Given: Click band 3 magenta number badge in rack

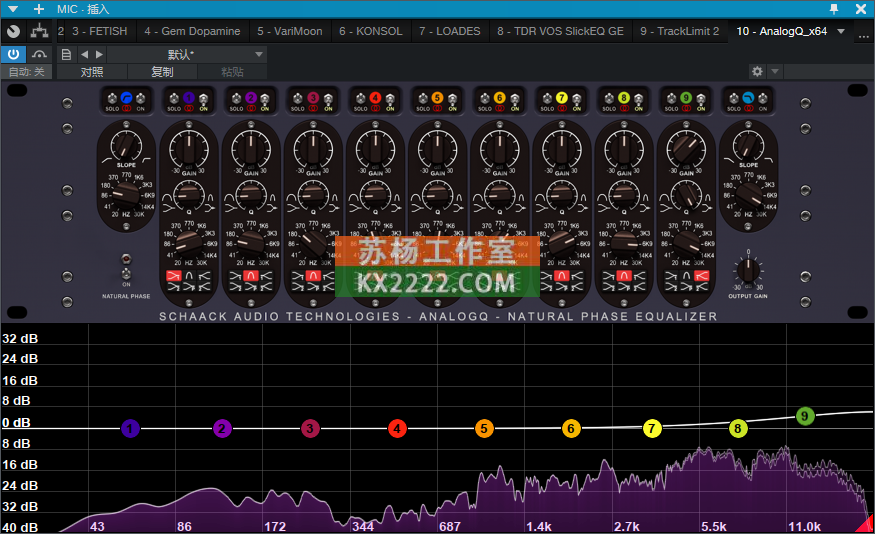Looking at the screenshot, I should [313, 98].
